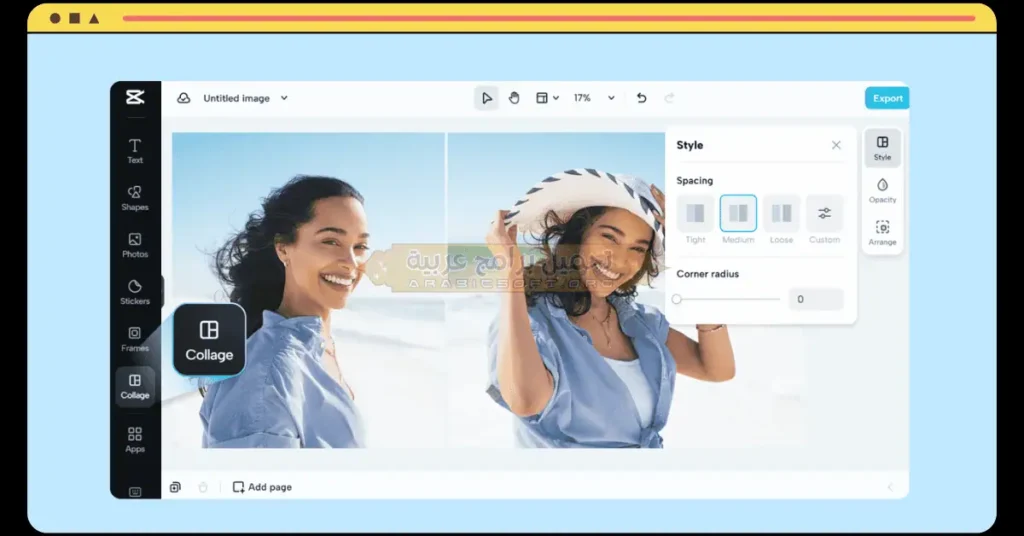Click the large Collage callout tooltip

(x=209, y=339)
